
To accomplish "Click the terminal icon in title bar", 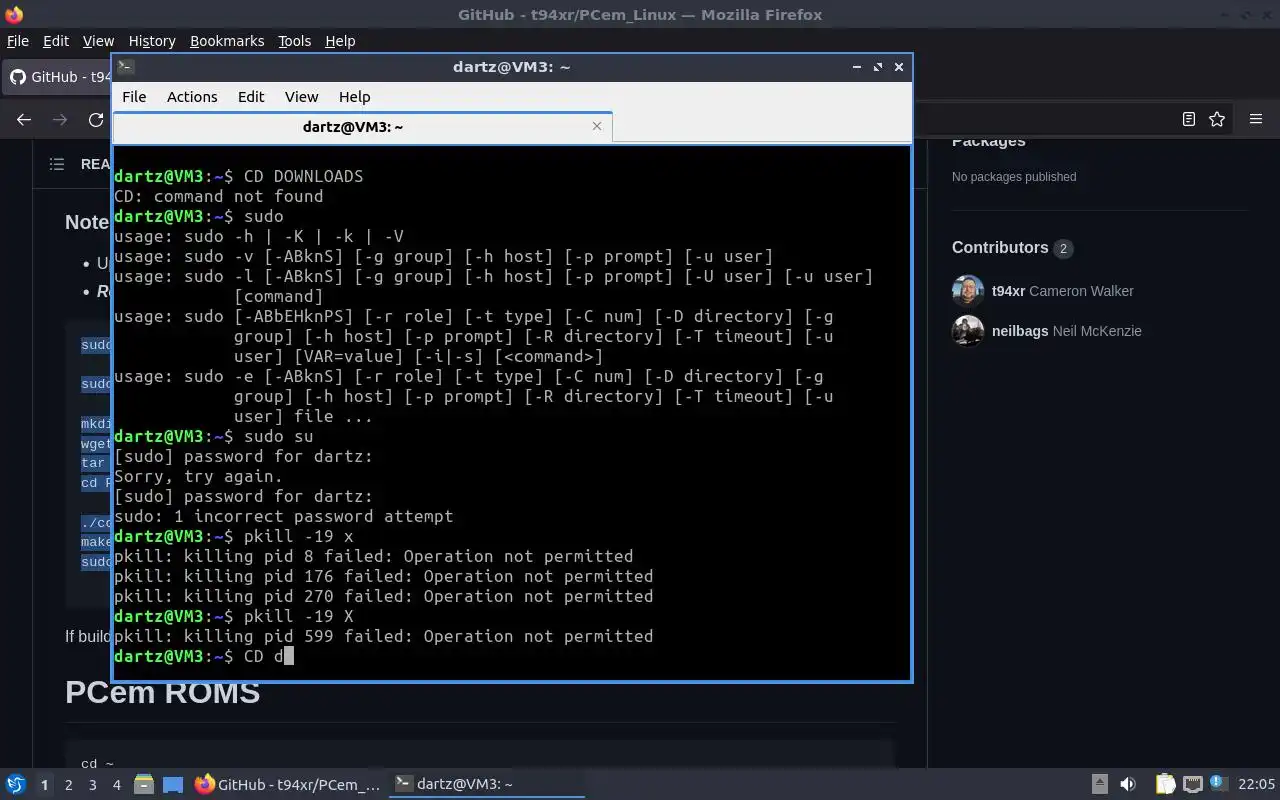I will pos(125,67).
